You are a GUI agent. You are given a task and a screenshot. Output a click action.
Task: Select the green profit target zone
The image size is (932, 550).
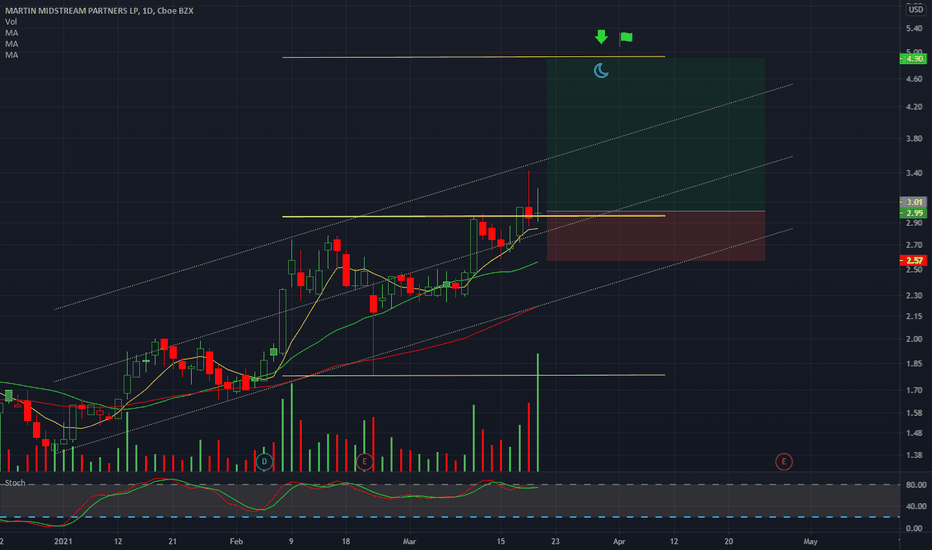656,134
